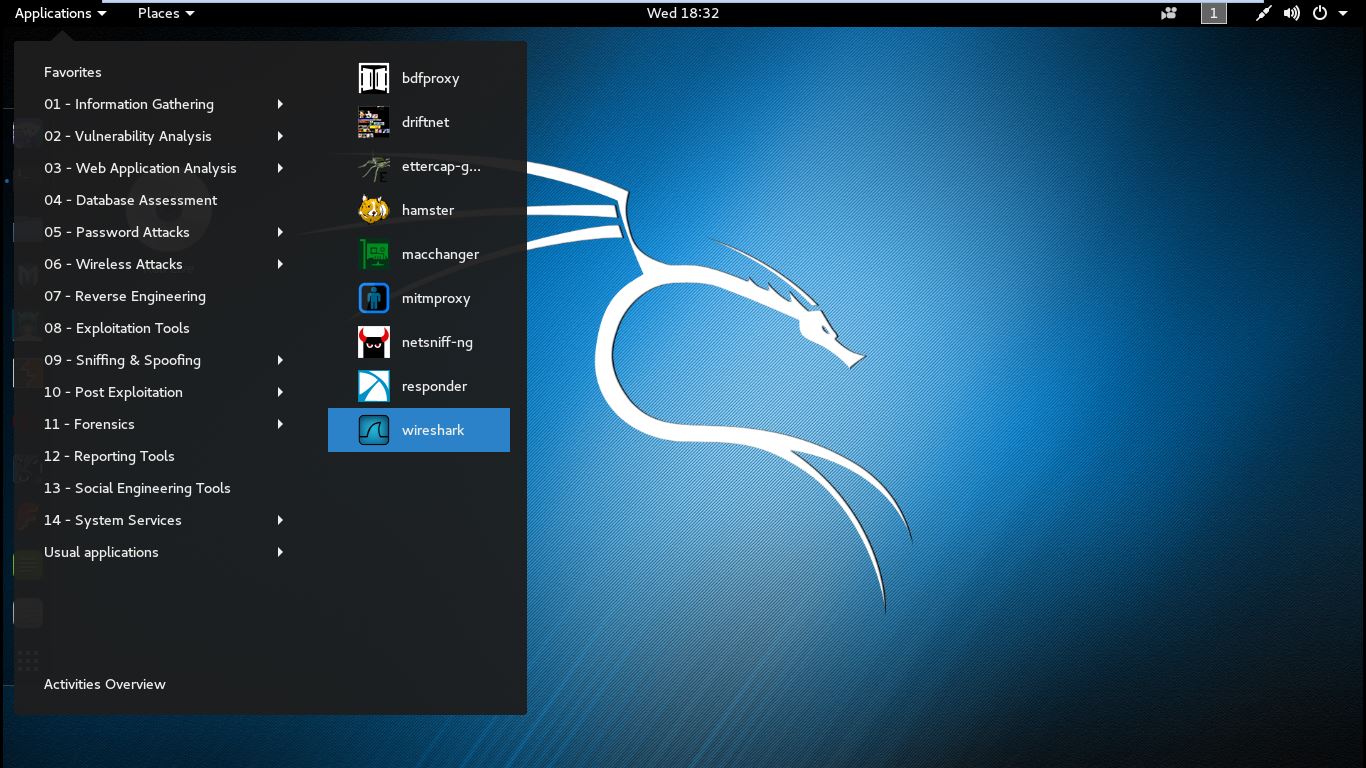Expand the 06 - Wireless Attacks category
The width and height of the screenshot is (1366, 768).
coord(113,264)
